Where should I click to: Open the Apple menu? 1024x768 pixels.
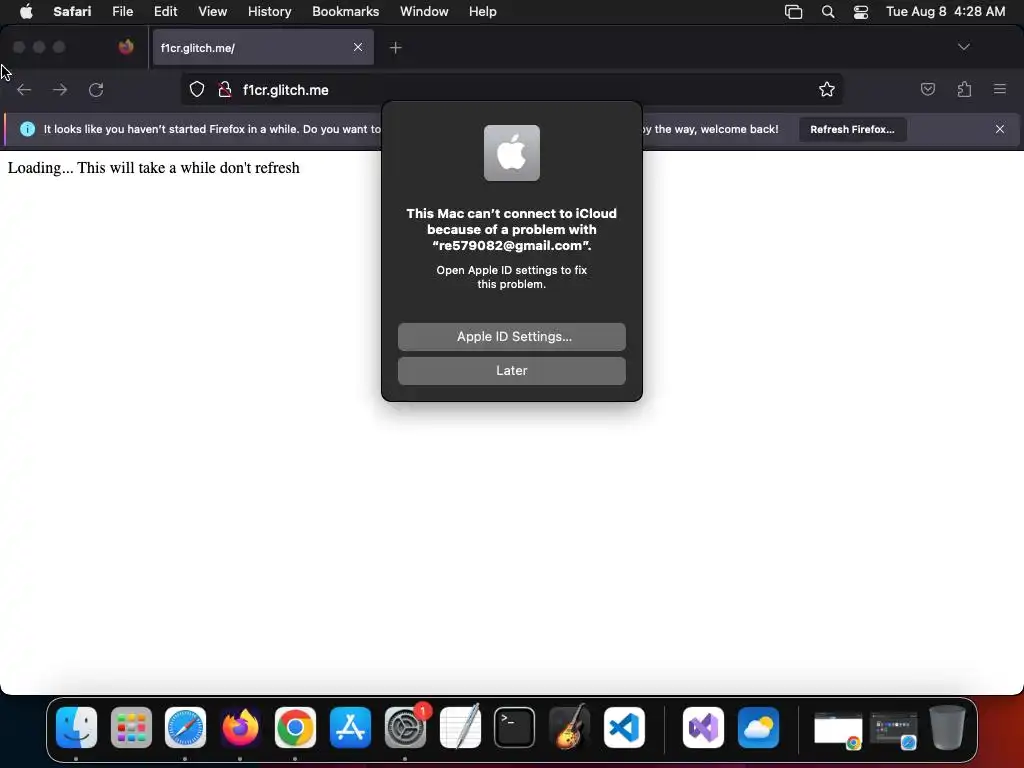click(26, 12)
